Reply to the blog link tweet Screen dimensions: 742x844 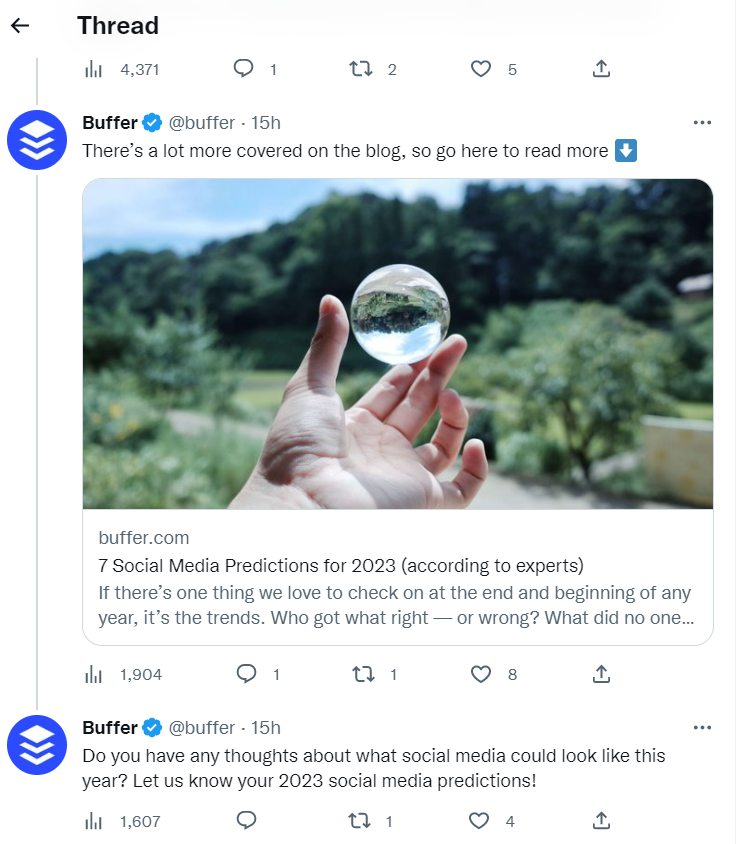point(245,674)
